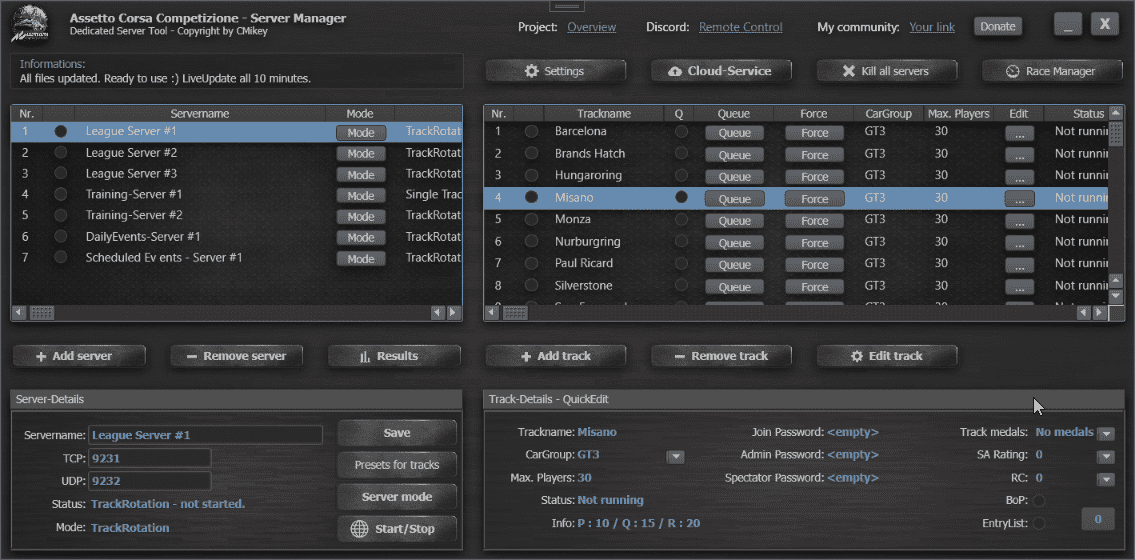Open the CarGroup dropdown
Viewport: 1135px width, 560px height.
pyautogui.click(x=675, y=457)
